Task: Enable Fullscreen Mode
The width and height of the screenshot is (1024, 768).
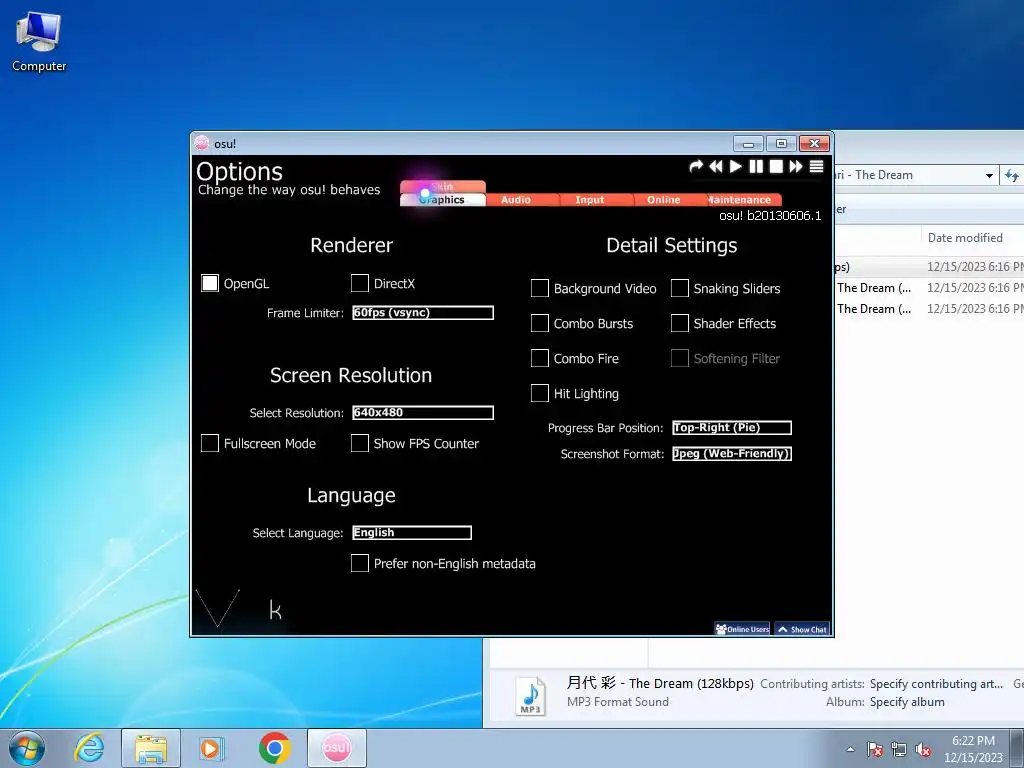Action: point(210,443)
